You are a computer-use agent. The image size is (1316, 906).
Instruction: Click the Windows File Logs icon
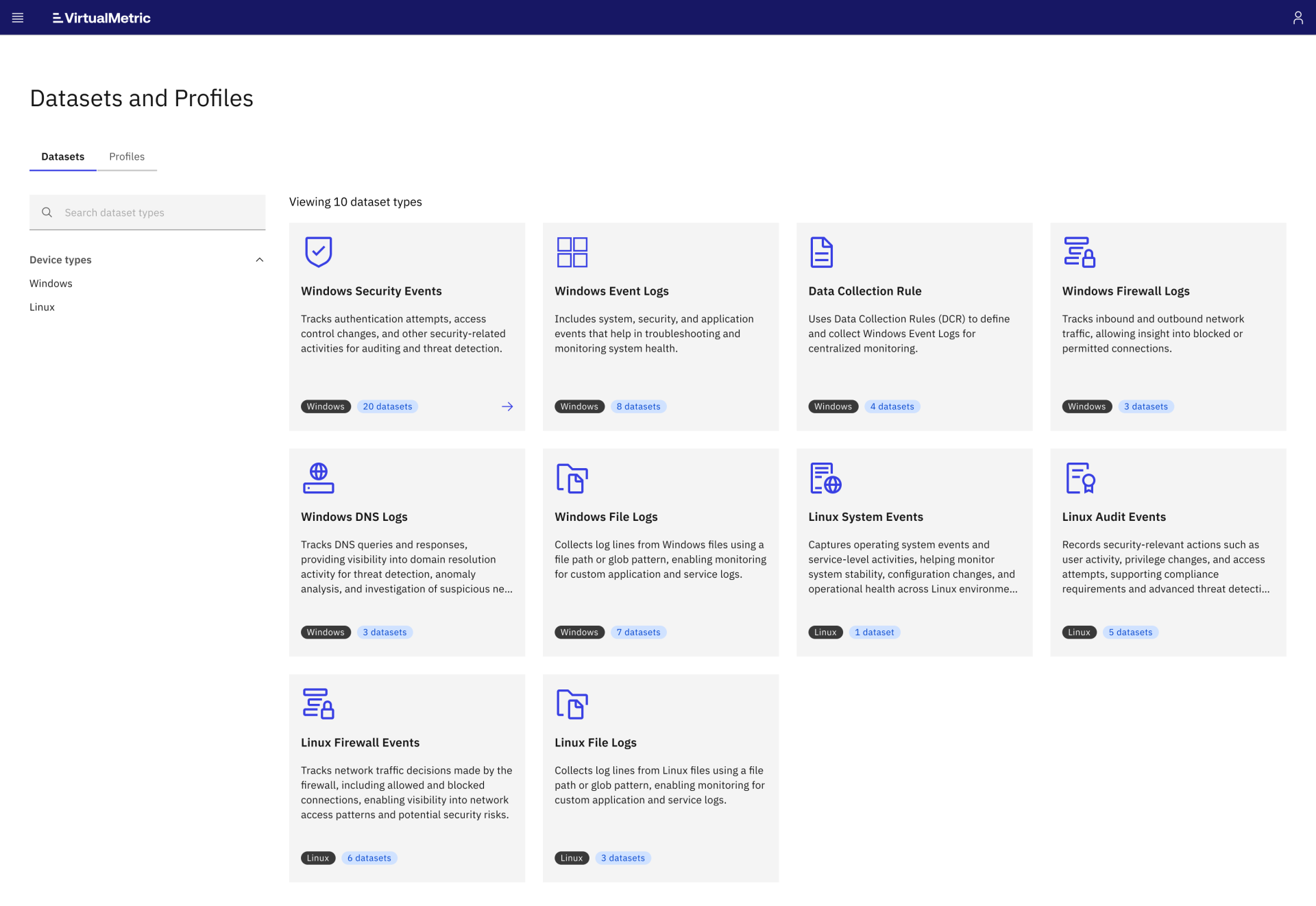coord(572,478)
